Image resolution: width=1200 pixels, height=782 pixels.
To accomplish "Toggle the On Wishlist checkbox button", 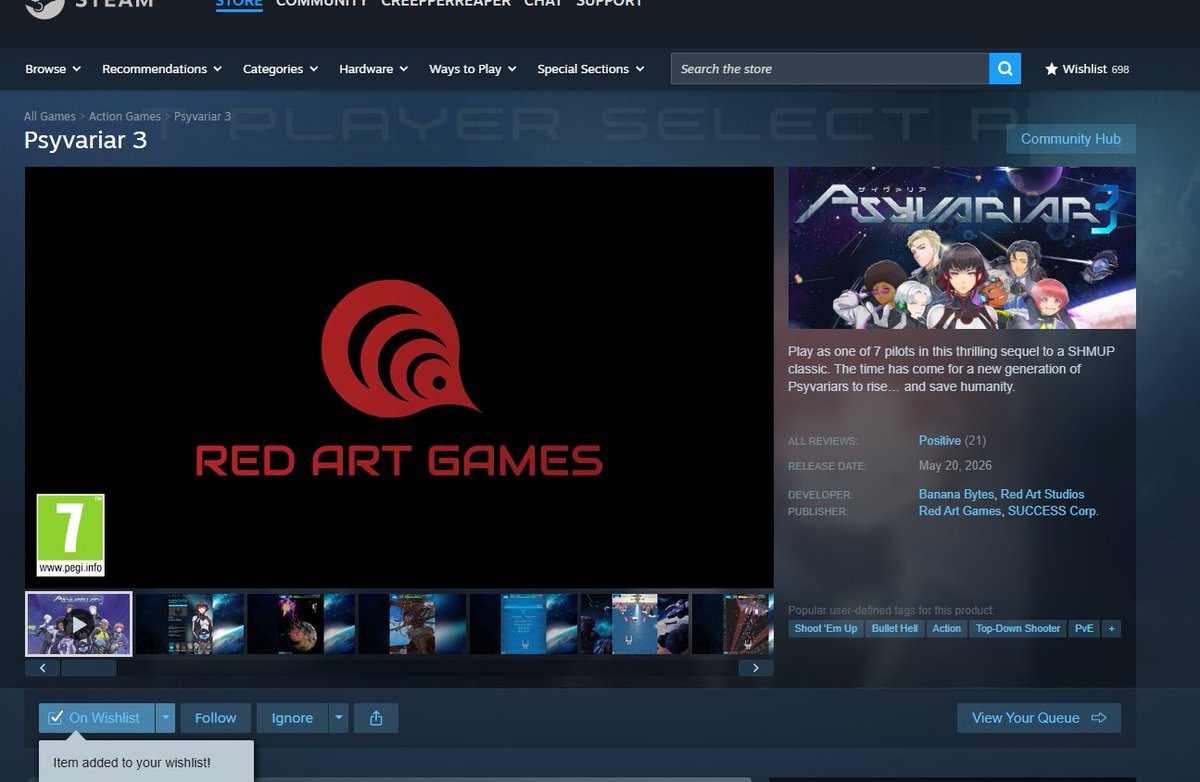I will click(96, 718).
